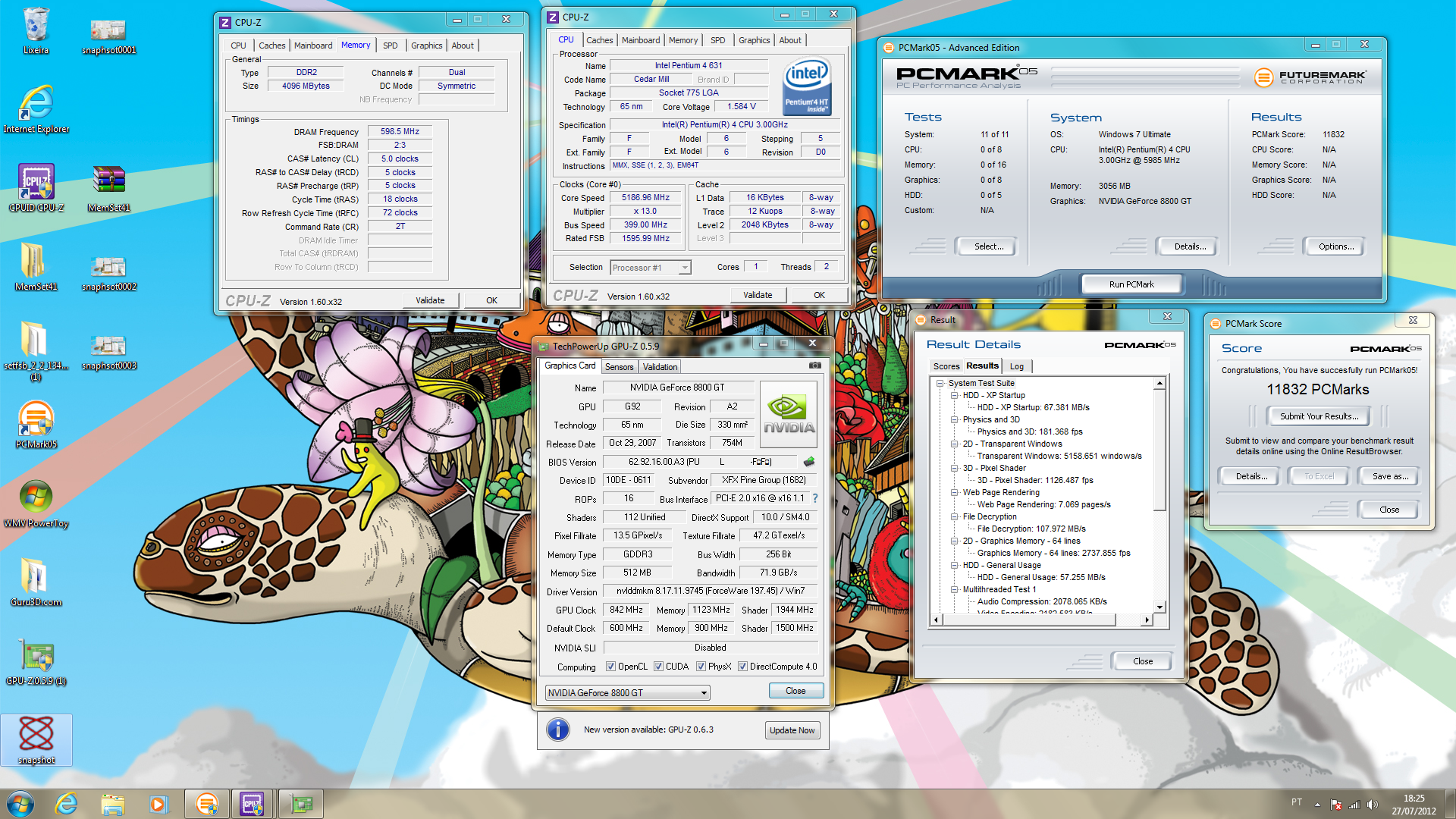Collapse the System Test Suite tree node
The height and width of the screenshot is (819, 1456).
(x=940, y=384)
